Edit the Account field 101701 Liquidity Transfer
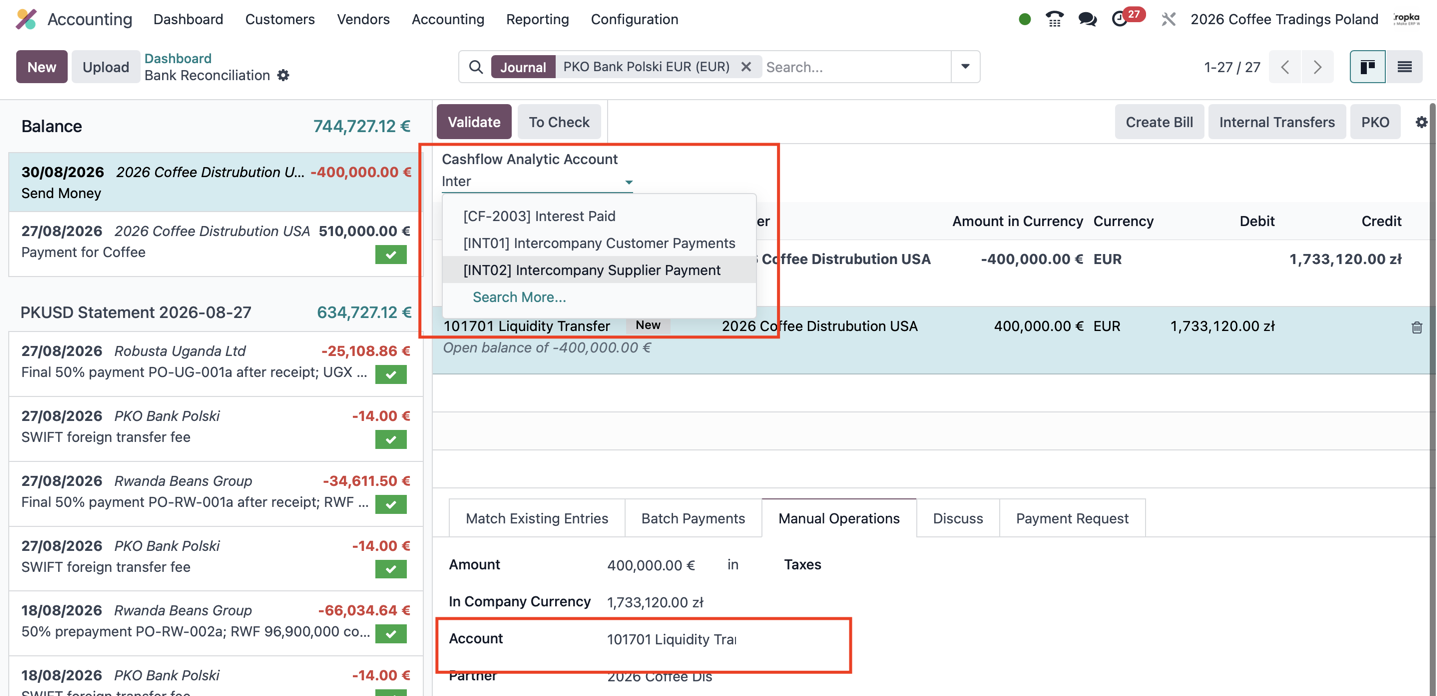 click(672, 639)
